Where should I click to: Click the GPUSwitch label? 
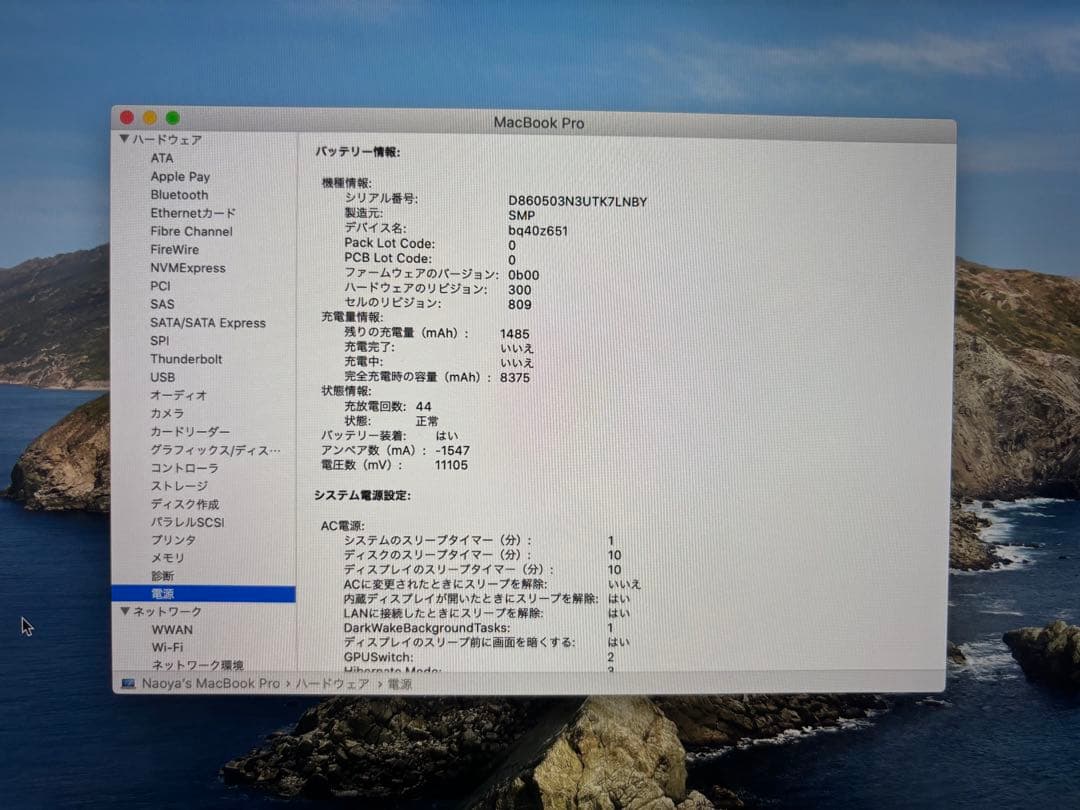click(378, 657)
